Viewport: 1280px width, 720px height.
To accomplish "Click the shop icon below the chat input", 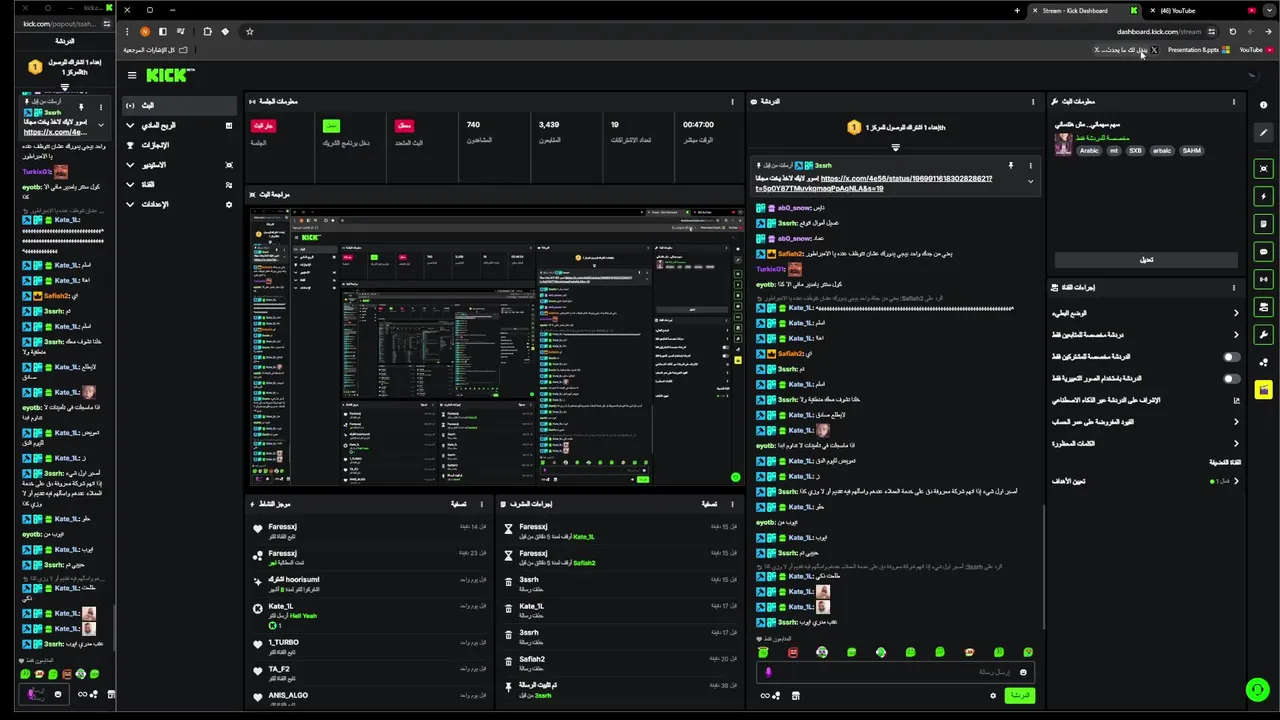I will click(x=796, y=695).
